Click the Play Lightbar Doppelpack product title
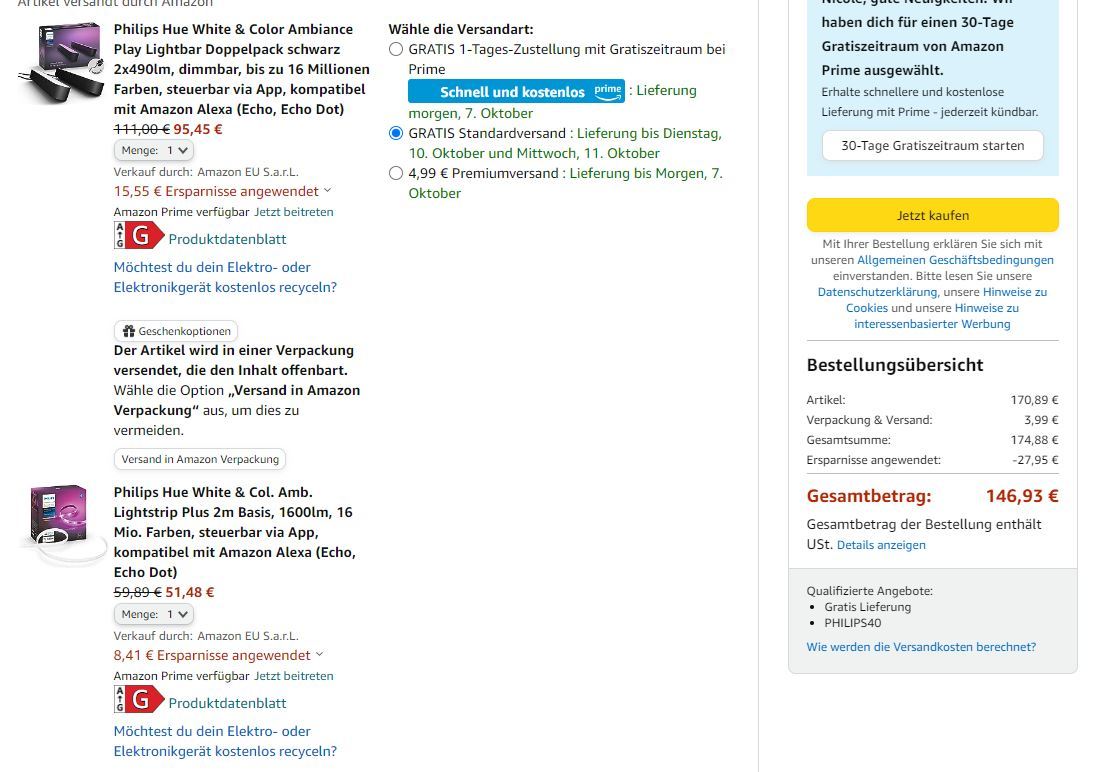 point(242,69)
